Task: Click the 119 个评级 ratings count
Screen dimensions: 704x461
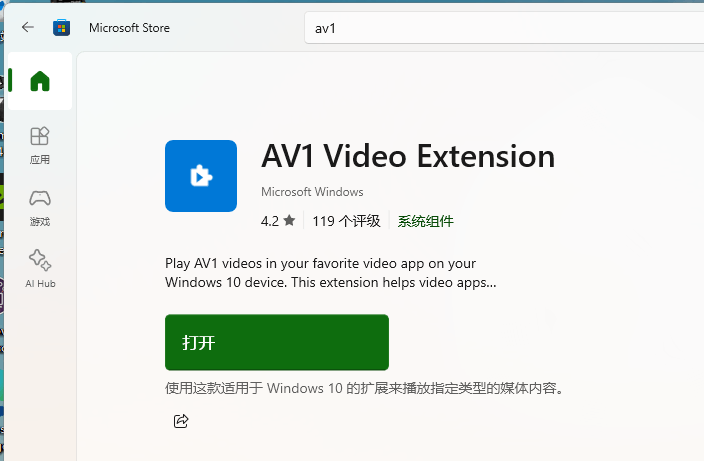Action: click(x=346, y=221)
